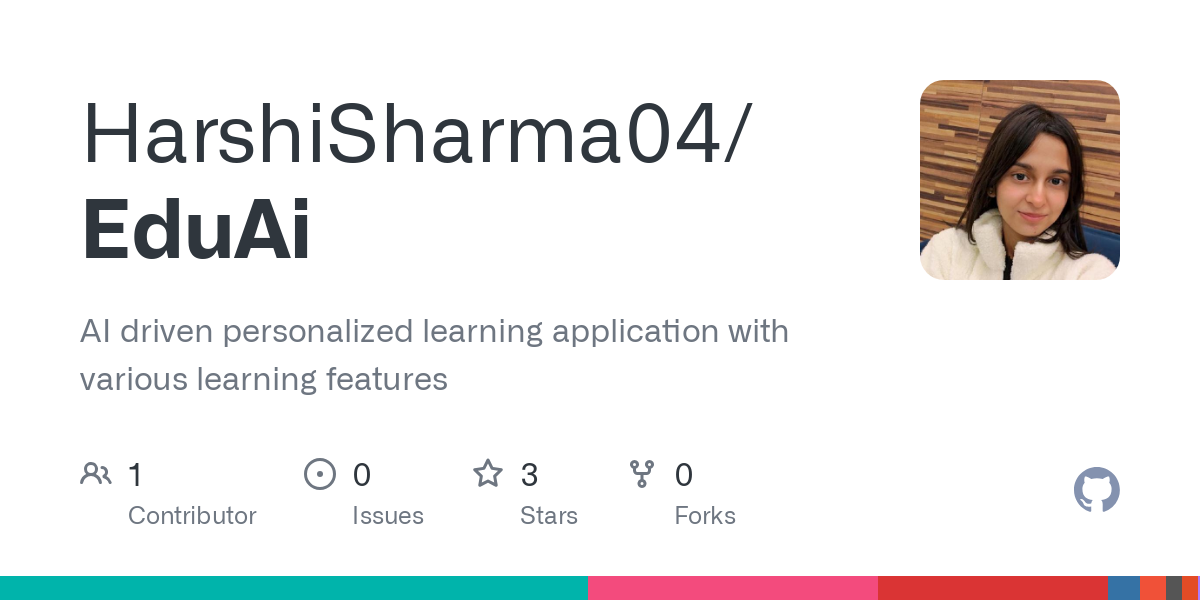The height and width of the screenshot is (600, 1200).
Task: Click the GitHub Octocat logo
Action: coord(1096,490)
